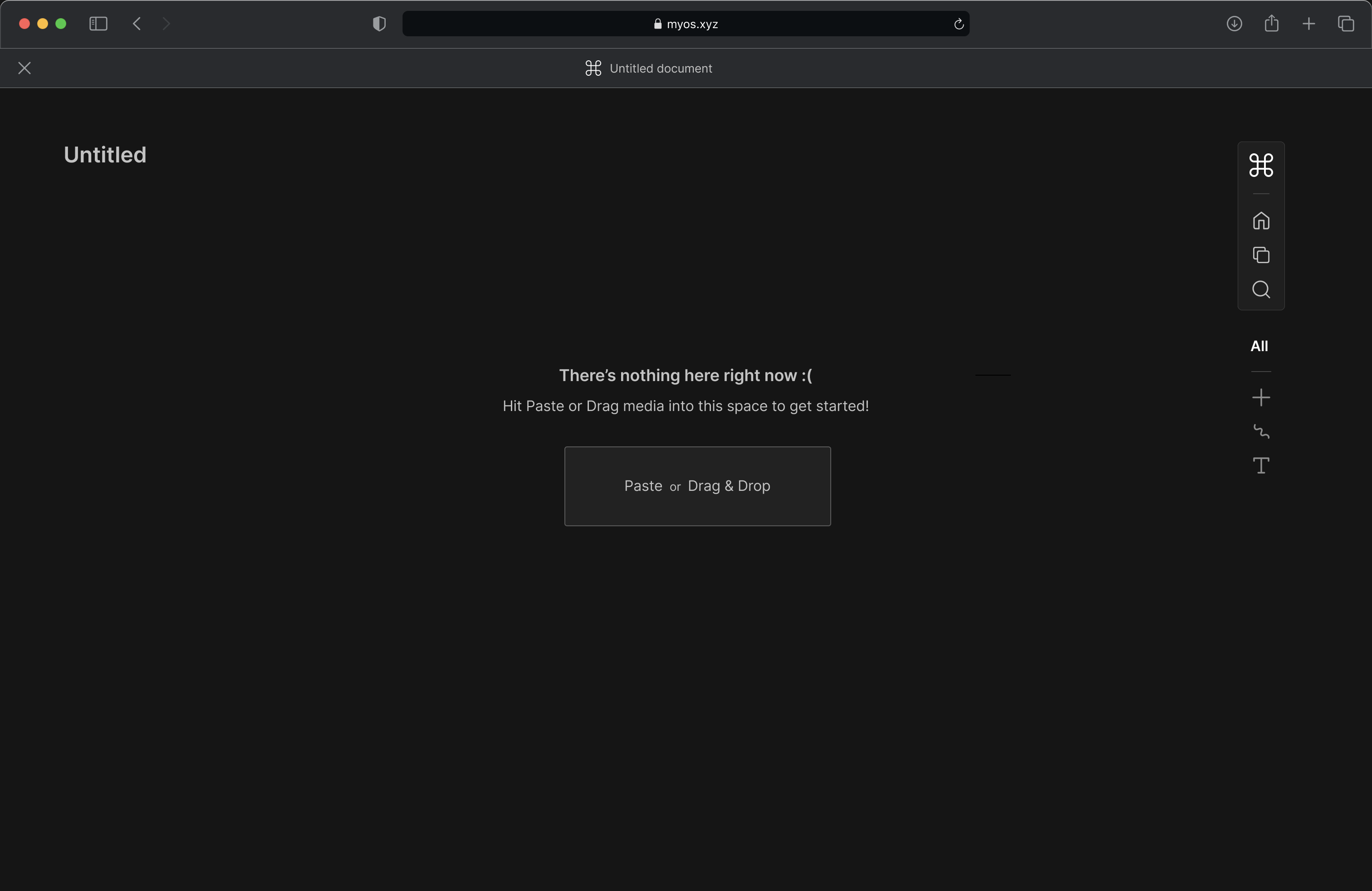
Task: Click the Untitled document header title
Action: 660,69
